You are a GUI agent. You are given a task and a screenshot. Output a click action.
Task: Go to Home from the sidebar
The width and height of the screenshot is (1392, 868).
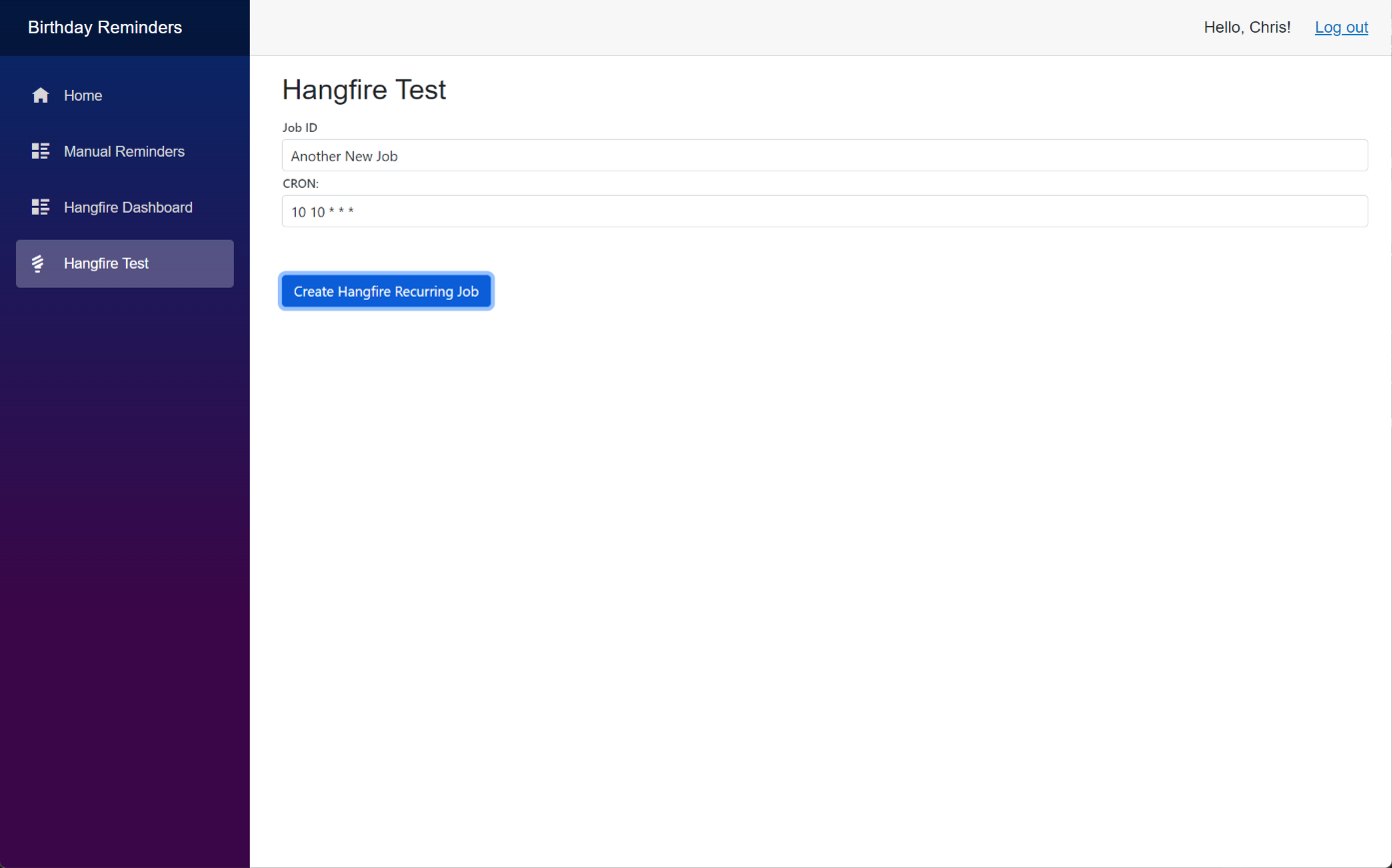83,95
